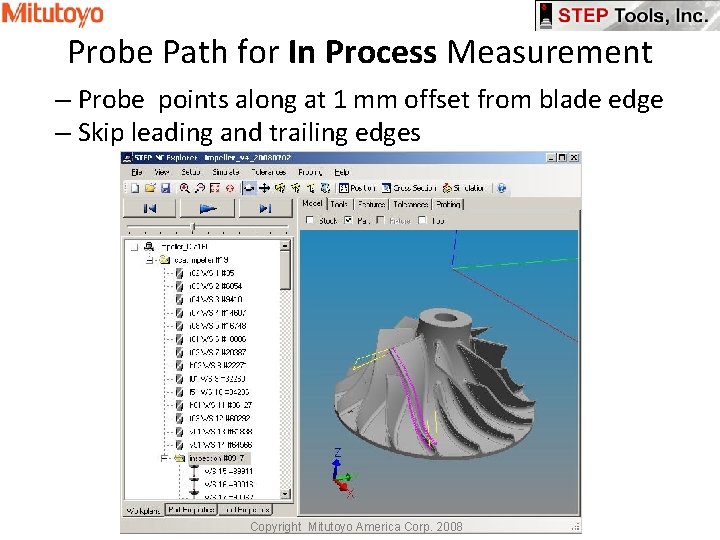
Task: Select the ws 7 tree row
Action: (x=218, y=352)
